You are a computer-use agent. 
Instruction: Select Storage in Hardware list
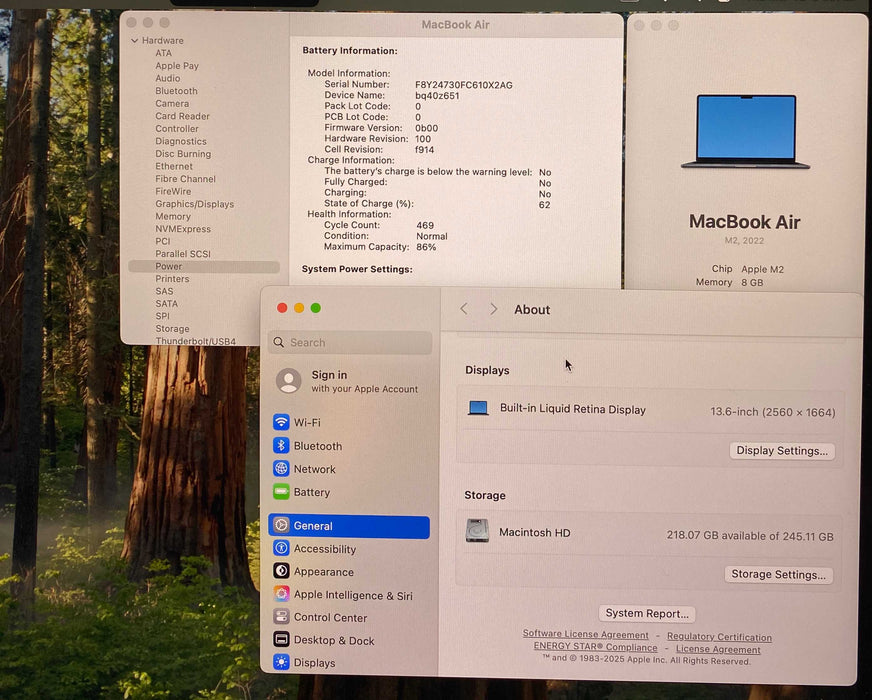point(172,329)
